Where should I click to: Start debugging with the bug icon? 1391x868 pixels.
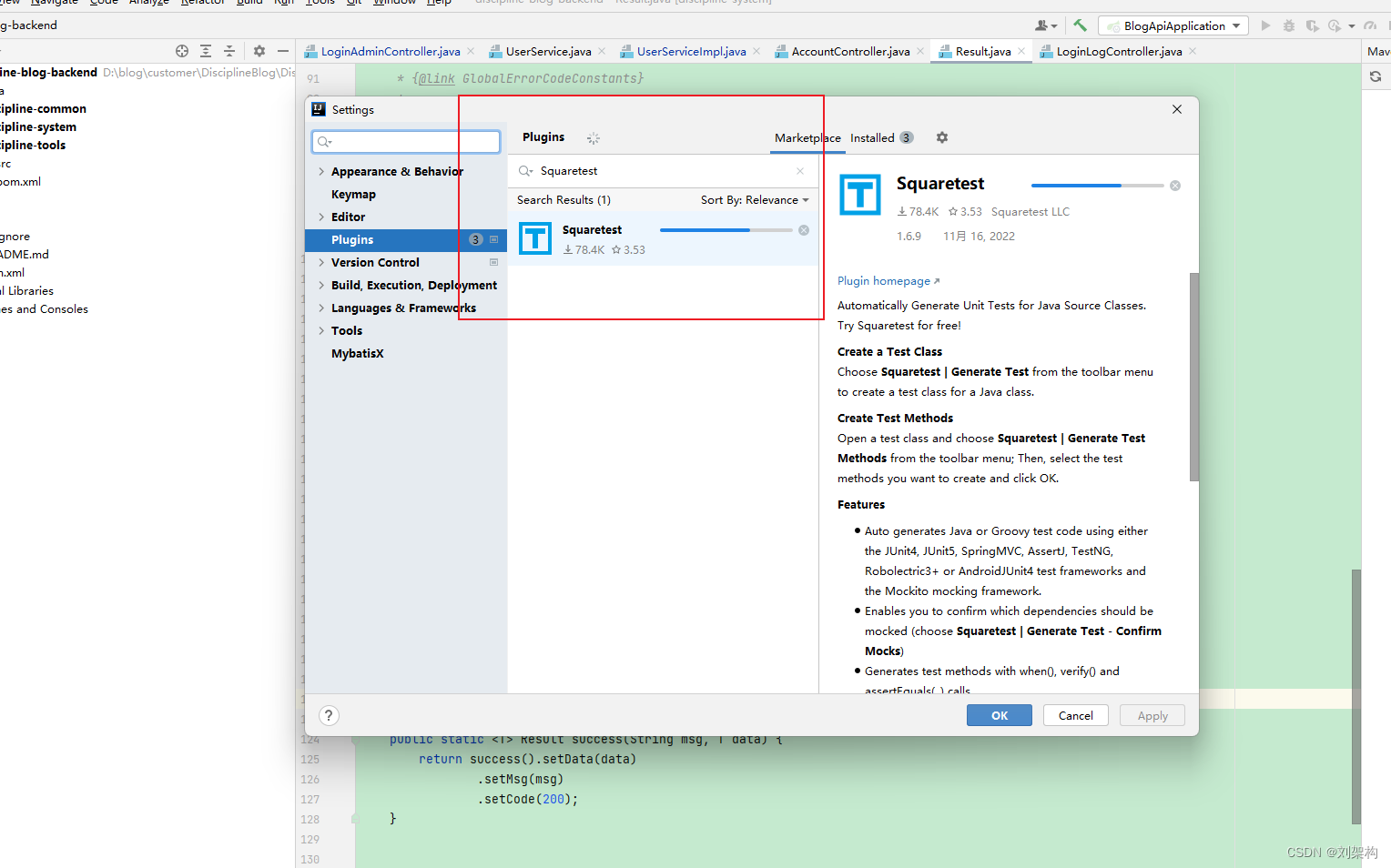pyautogui.click(x=1289, y=25)
